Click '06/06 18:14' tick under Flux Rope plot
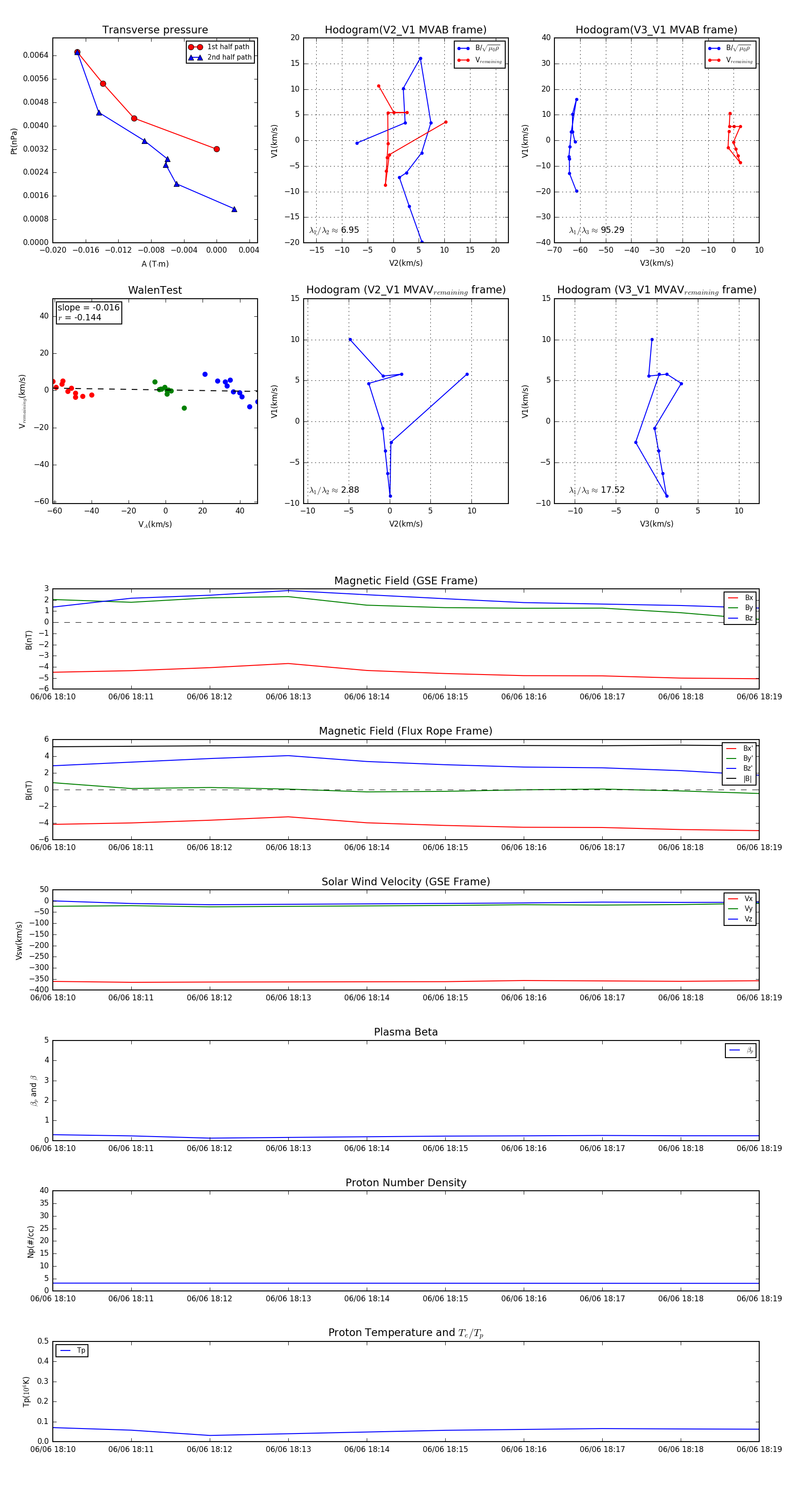 tap(367, 847)
